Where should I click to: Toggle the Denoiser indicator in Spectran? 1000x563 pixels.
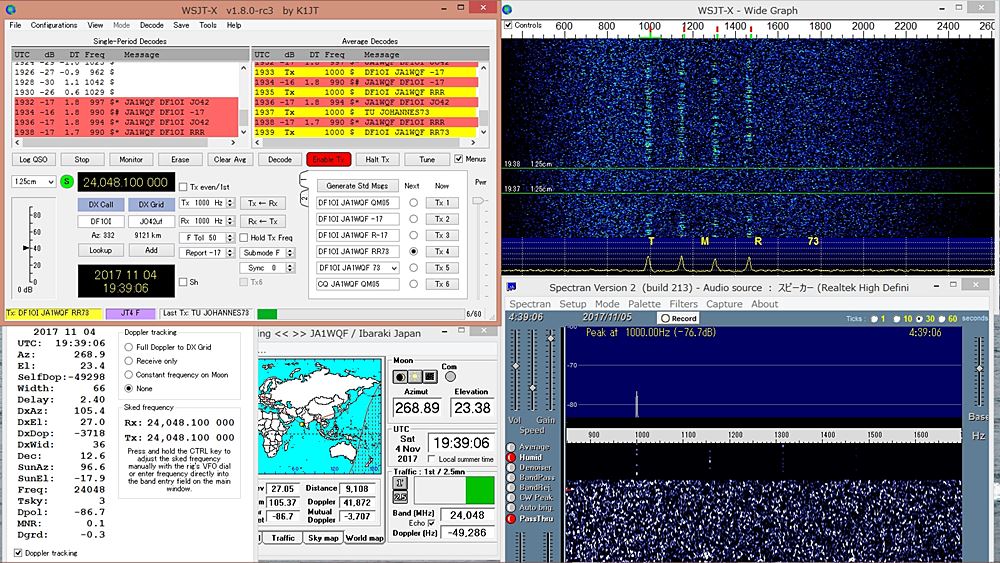(x=511, y=467)
